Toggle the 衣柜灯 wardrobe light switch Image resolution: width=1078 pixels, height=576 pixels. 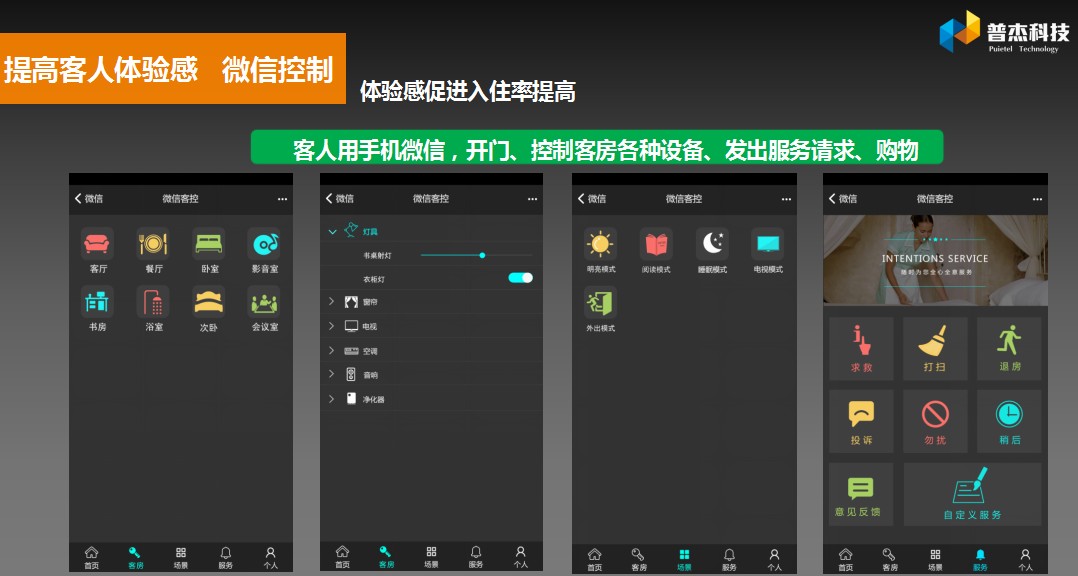(x=519, y=277)
